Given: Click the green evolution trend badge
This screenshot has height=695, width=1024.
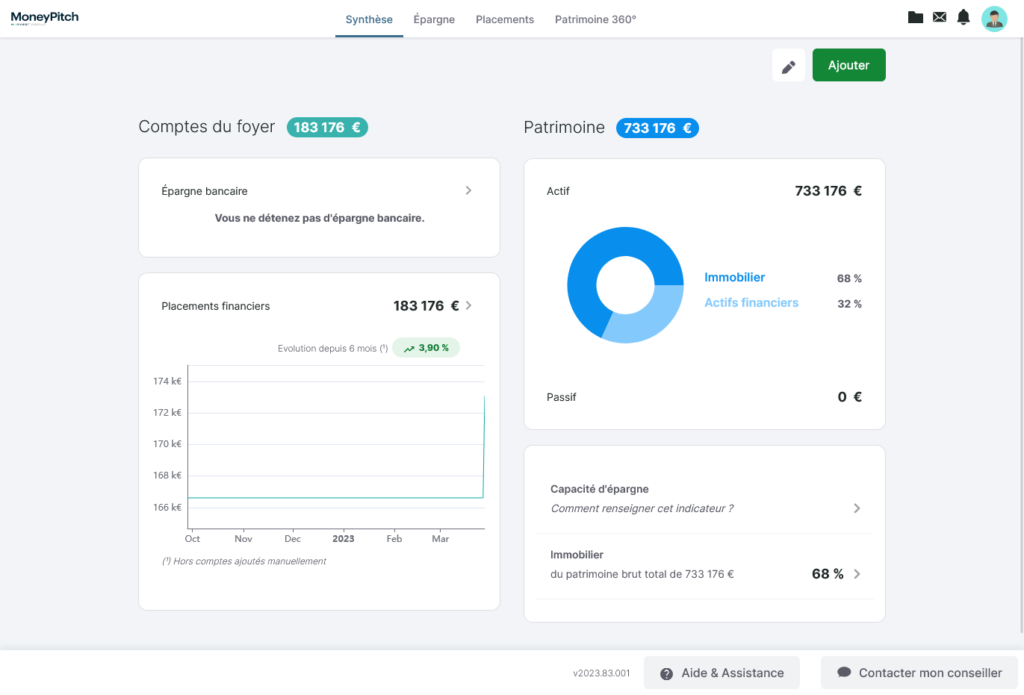Looking at the screenshot, I should coord(426,348).
